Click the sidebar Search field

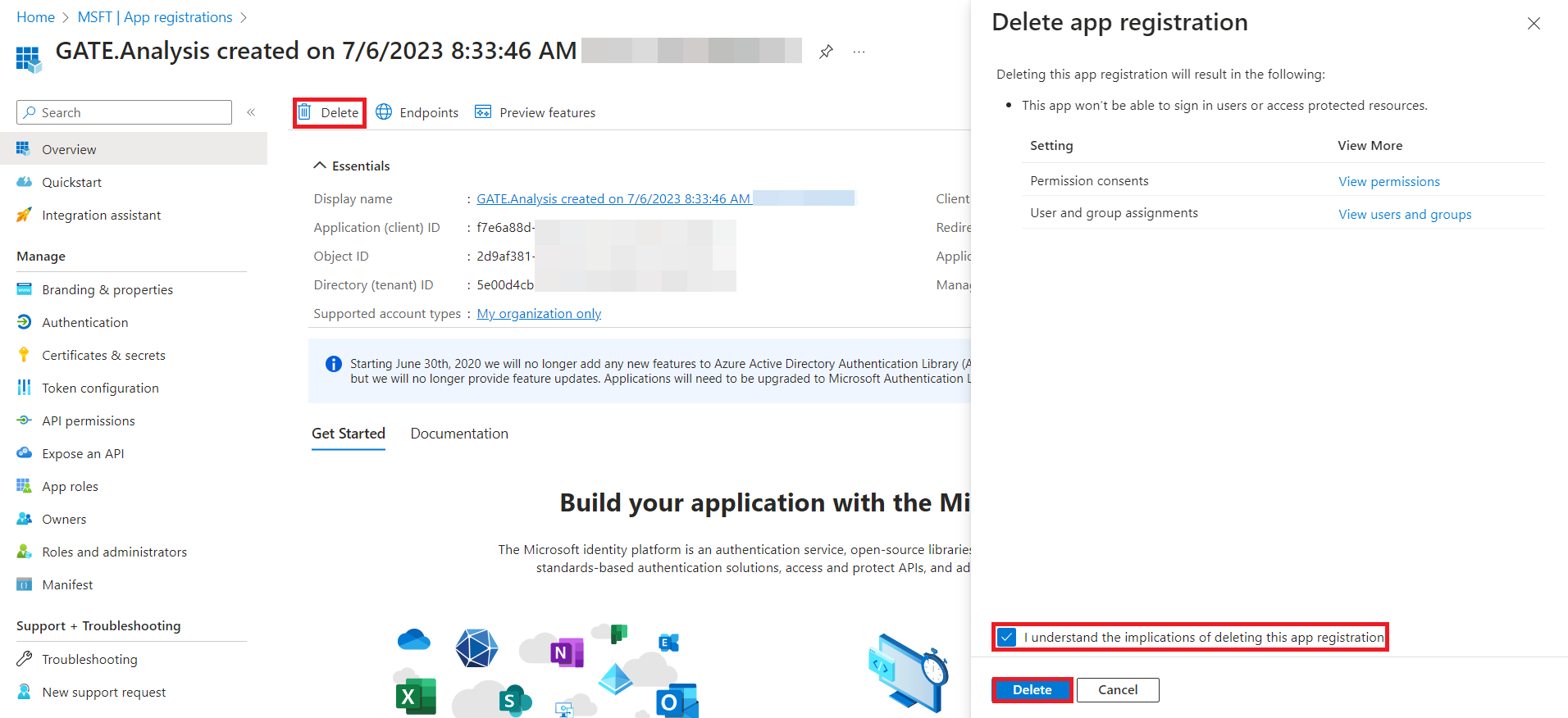(125, 112)
